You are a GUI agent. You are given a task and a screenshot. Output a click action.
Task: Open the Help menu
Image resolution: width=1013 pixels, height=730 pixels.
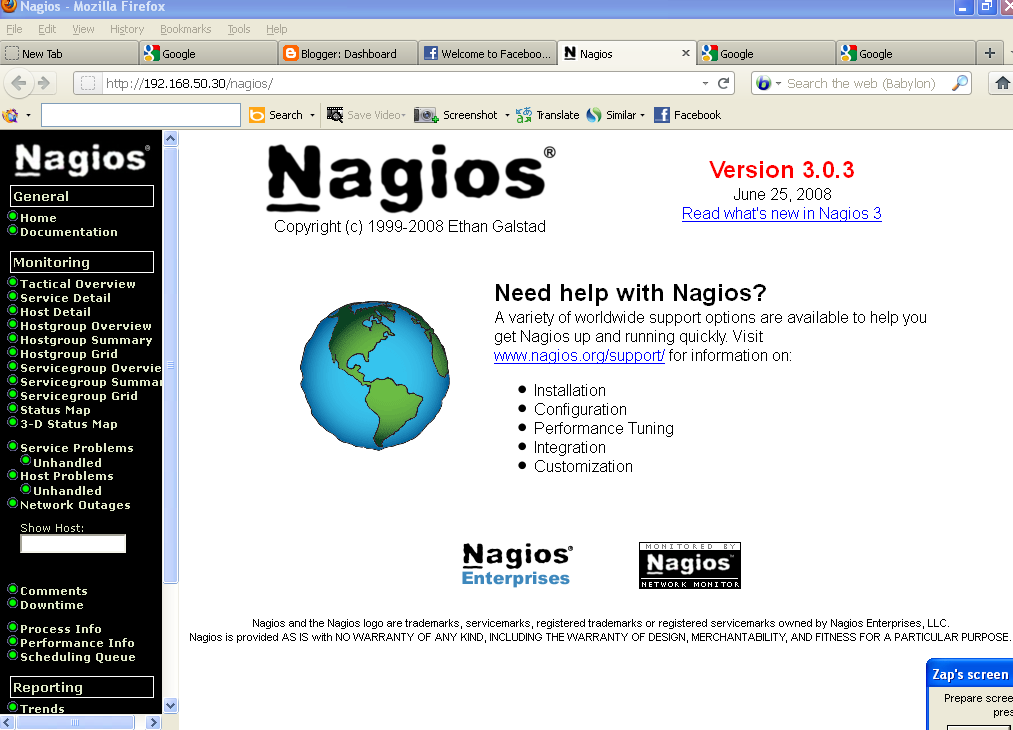(x=277, y=29)
